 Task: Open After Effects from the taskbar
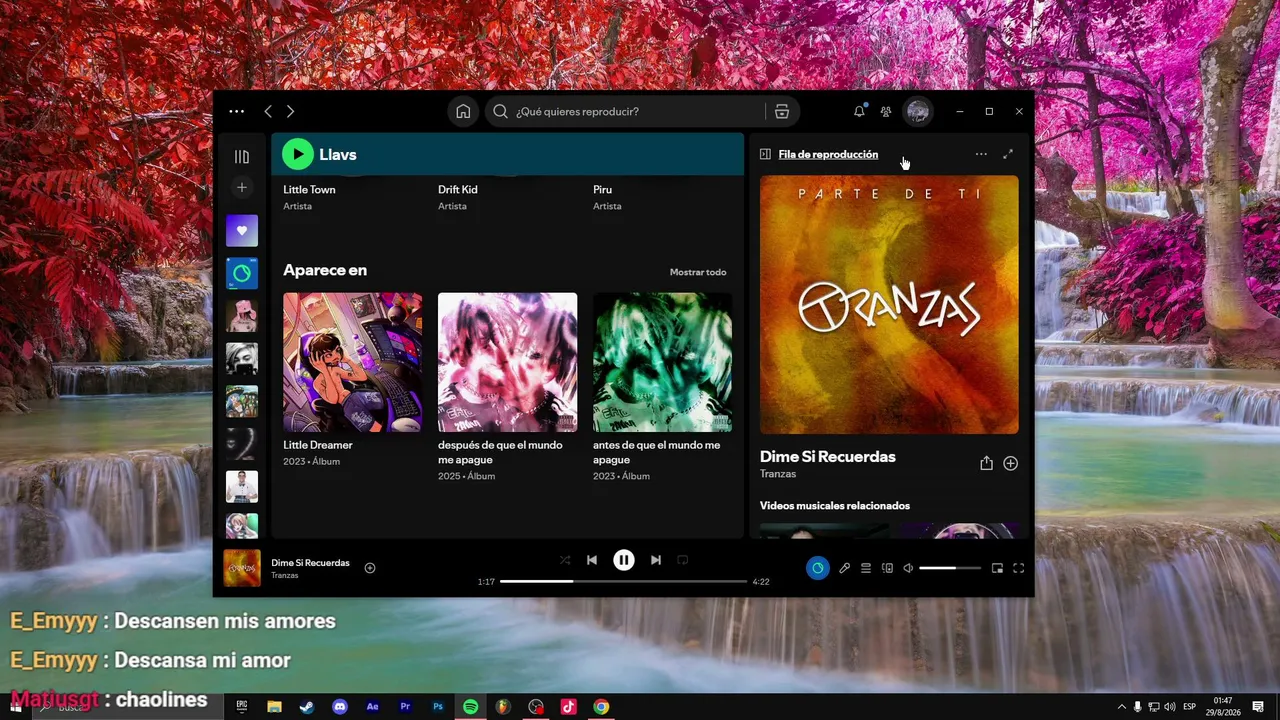373,706
